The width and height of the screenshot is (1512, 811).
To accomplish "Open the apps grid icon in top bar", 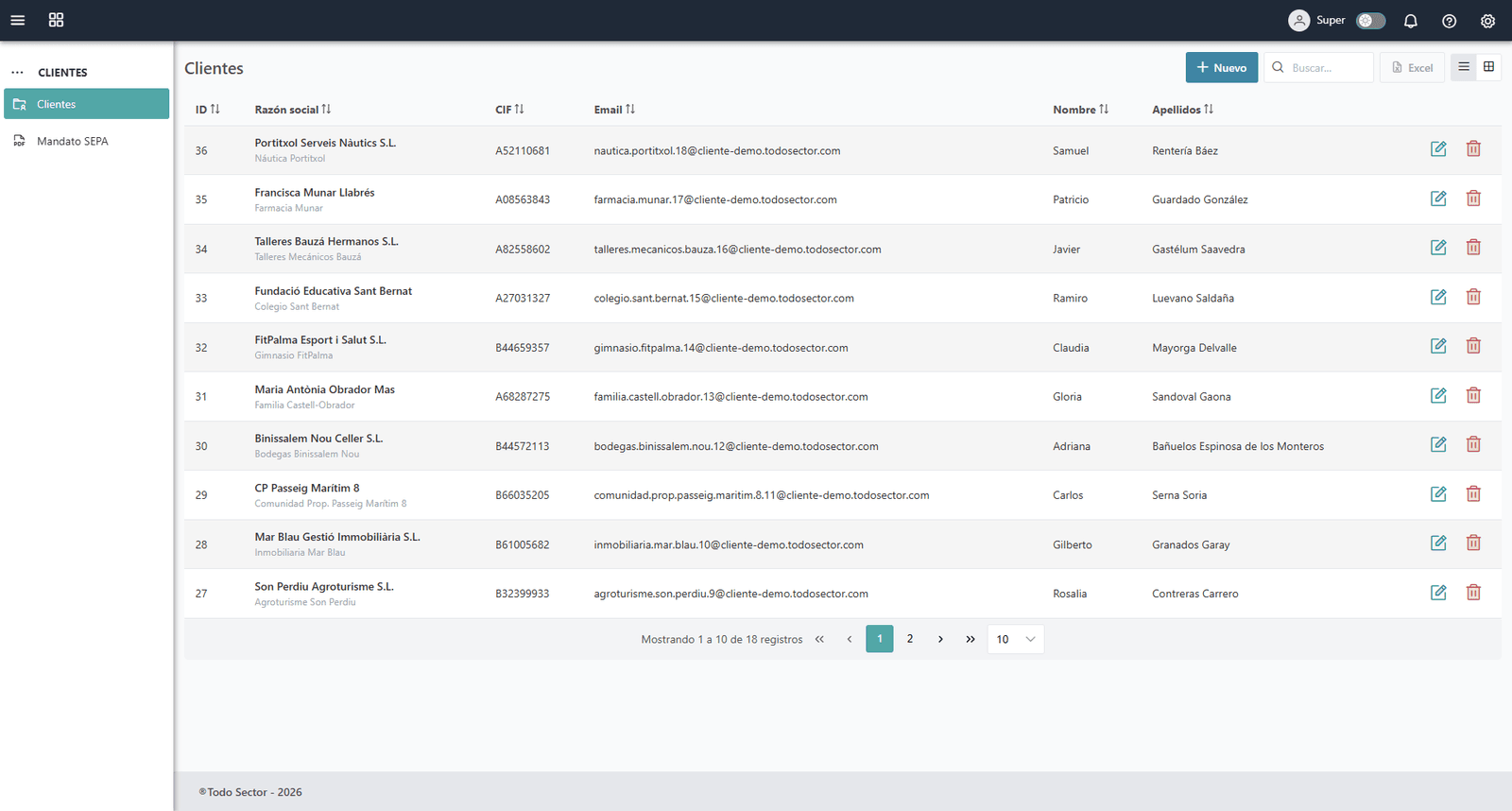I will tap(56, 20).
